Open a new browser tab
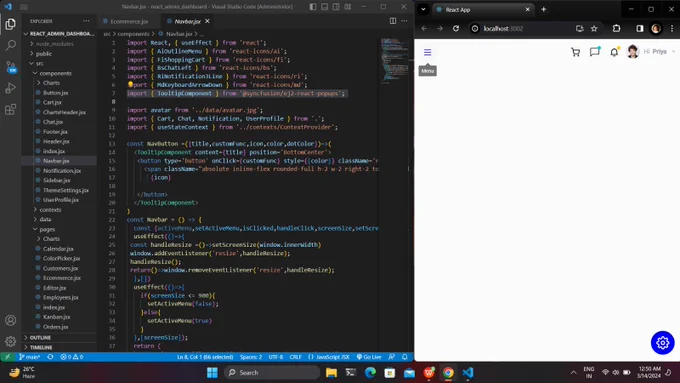680x383 pixels. pyautogui.click(x=543, y=9)
